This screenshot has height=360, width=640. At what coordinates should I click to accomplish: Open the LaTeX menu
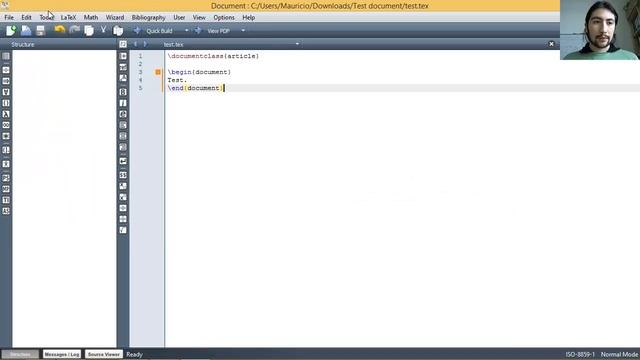69,18
